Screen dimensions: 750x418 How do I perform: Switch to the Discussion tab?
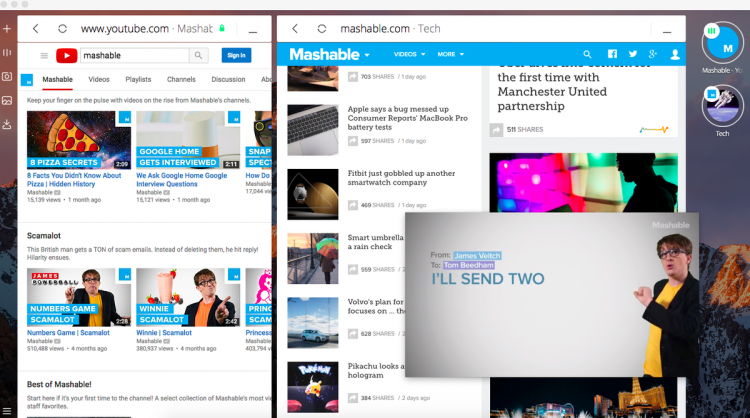[x=228, y=79]
